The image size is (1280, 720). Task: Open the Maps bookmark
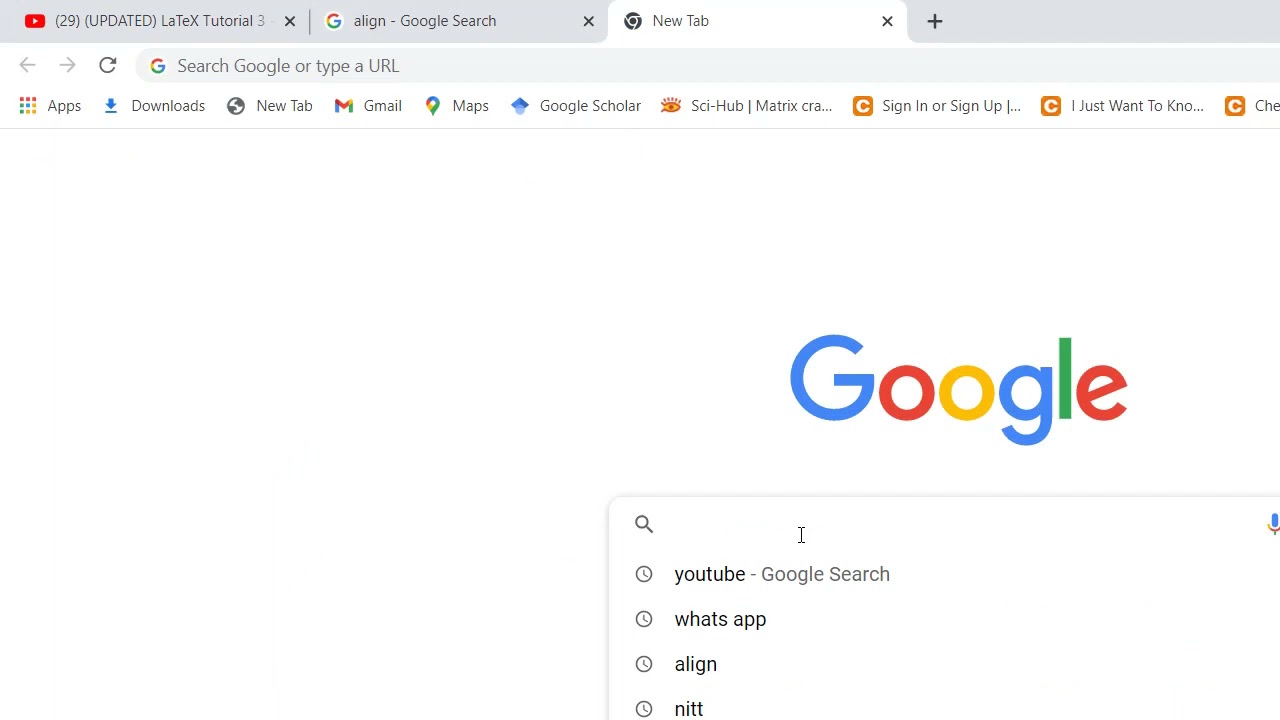[x=457, y=106]
